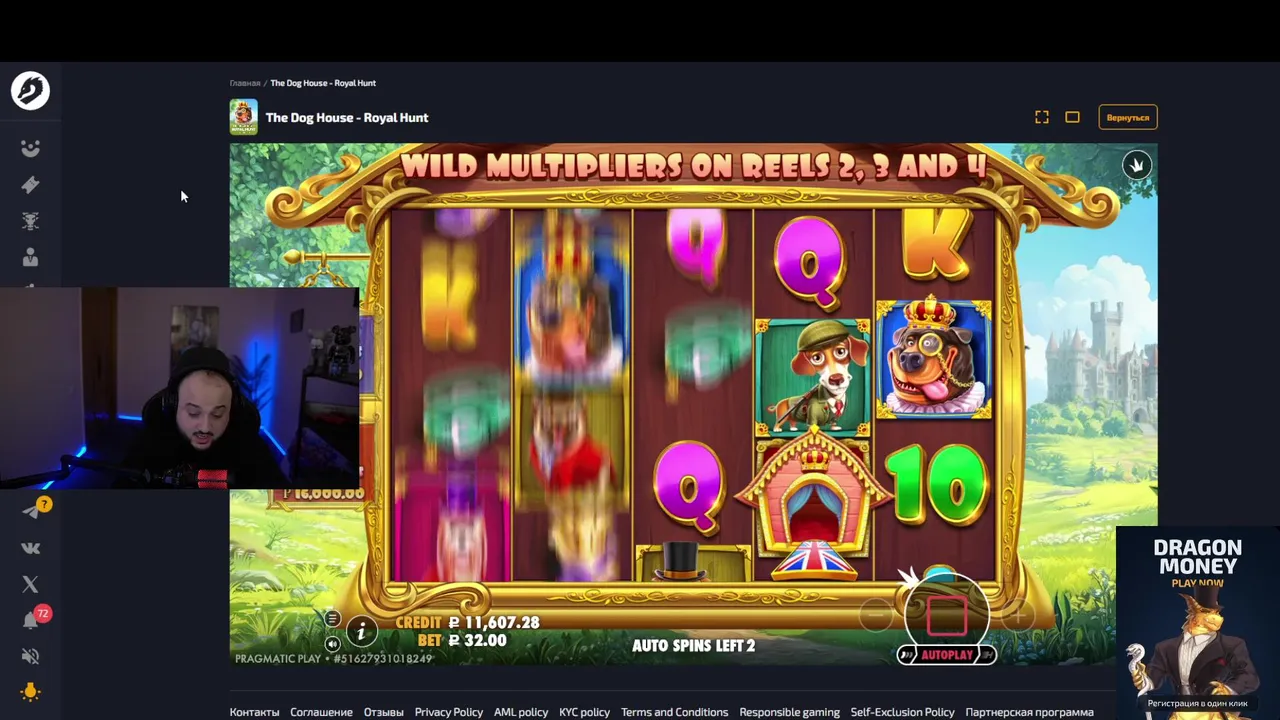The image size is (1280, 720).
Task: Click the smiley face sidebar icon
Action: tap(30, 148)
